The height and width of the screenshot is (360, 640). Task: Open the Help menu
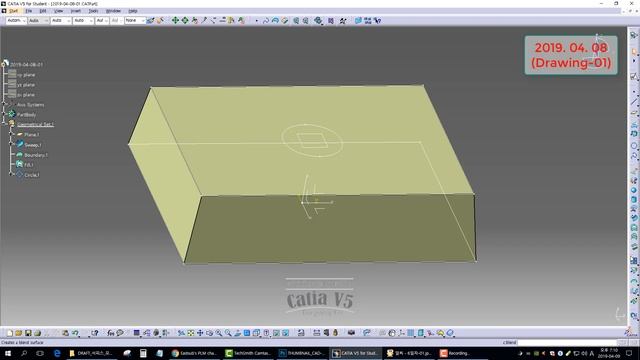[133, 11]
